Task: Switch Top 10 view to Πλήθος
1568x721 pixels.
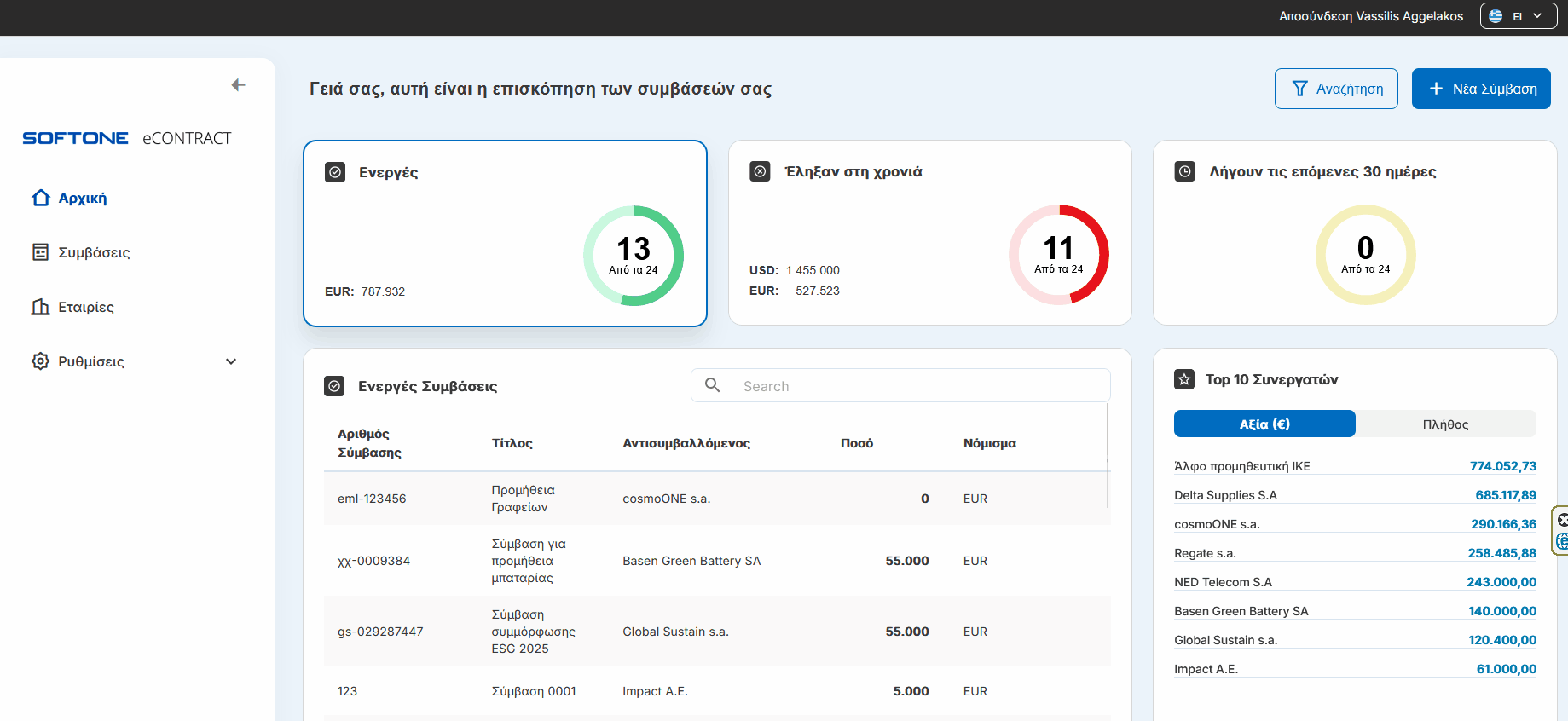Action: 1445,424
